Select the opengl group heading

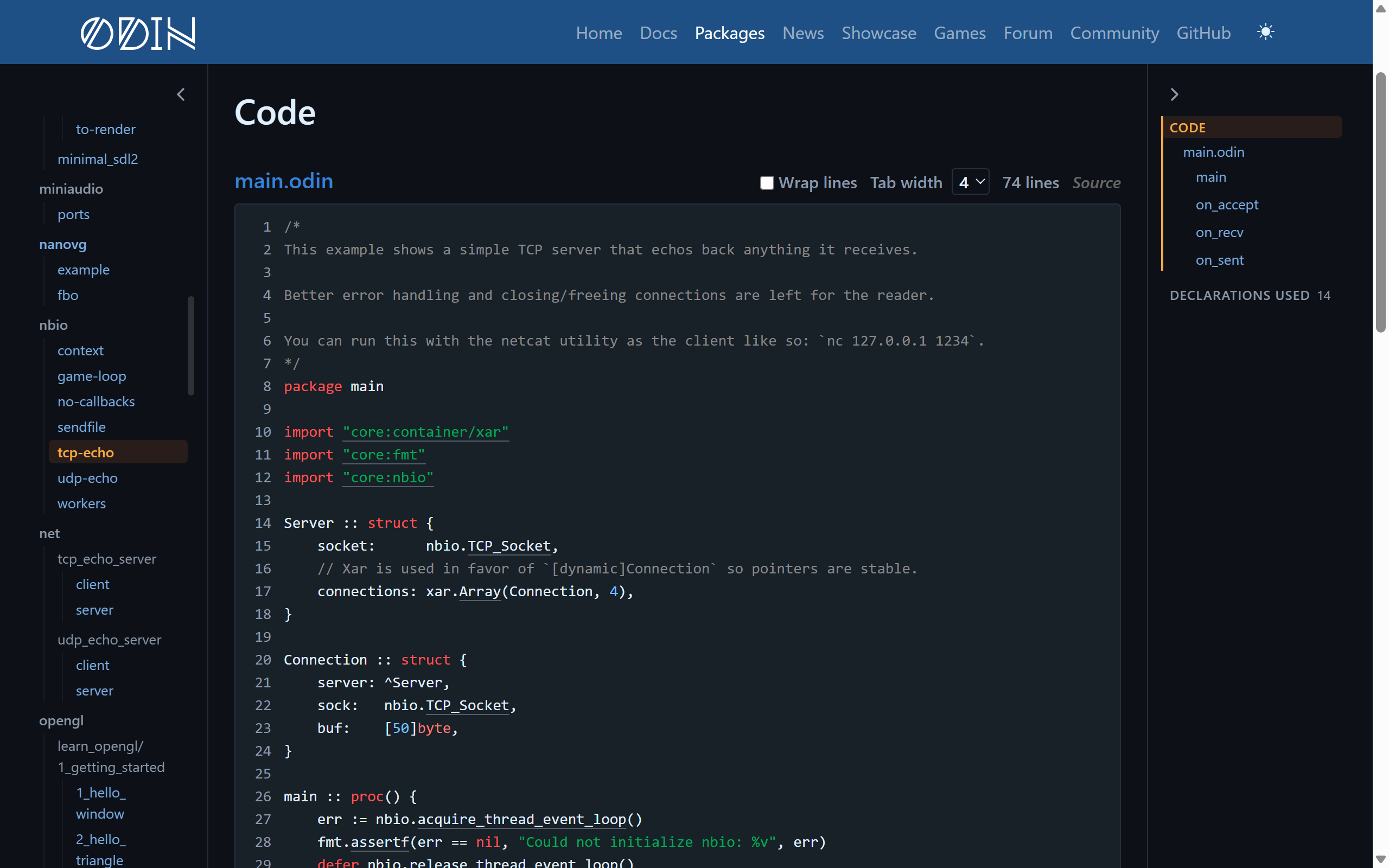[x=61, y=720]
